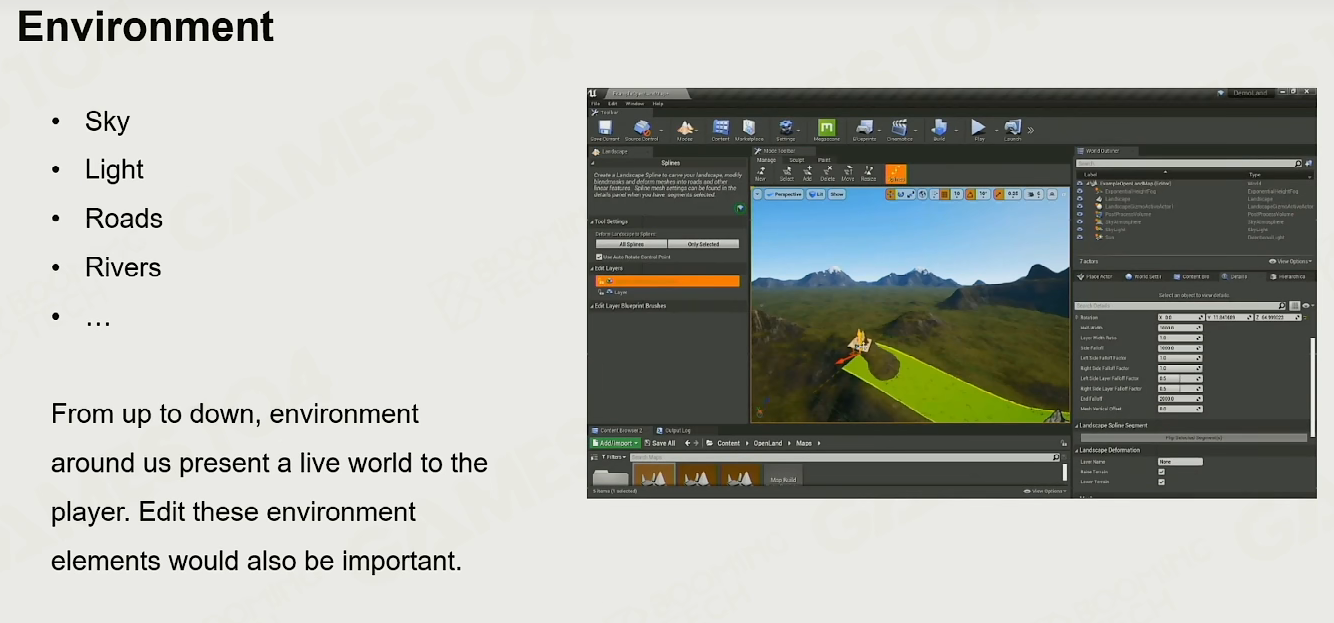Toggle visibility eye for ExponentialHeightFog
Image resolution: width=1334 pixels, height=623 pixels.
pos(1080,191)
